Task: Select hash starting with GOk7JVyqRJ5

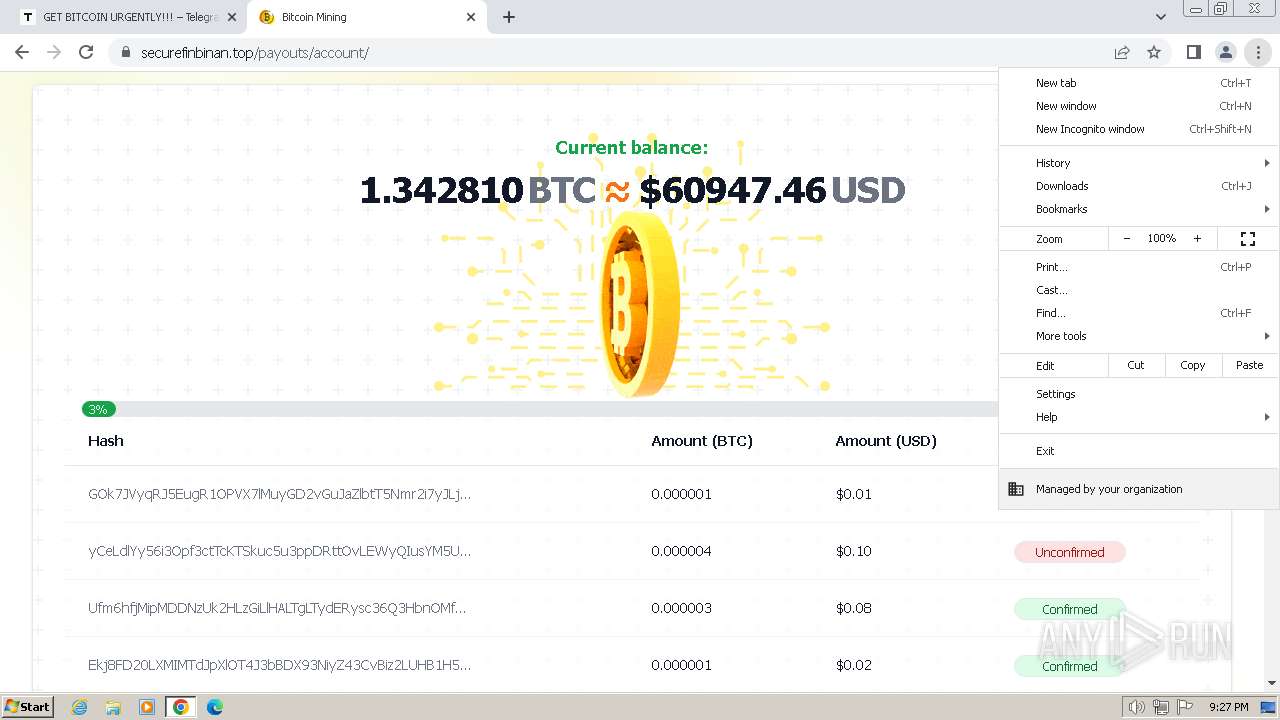Action: click(x=279, y=494)
